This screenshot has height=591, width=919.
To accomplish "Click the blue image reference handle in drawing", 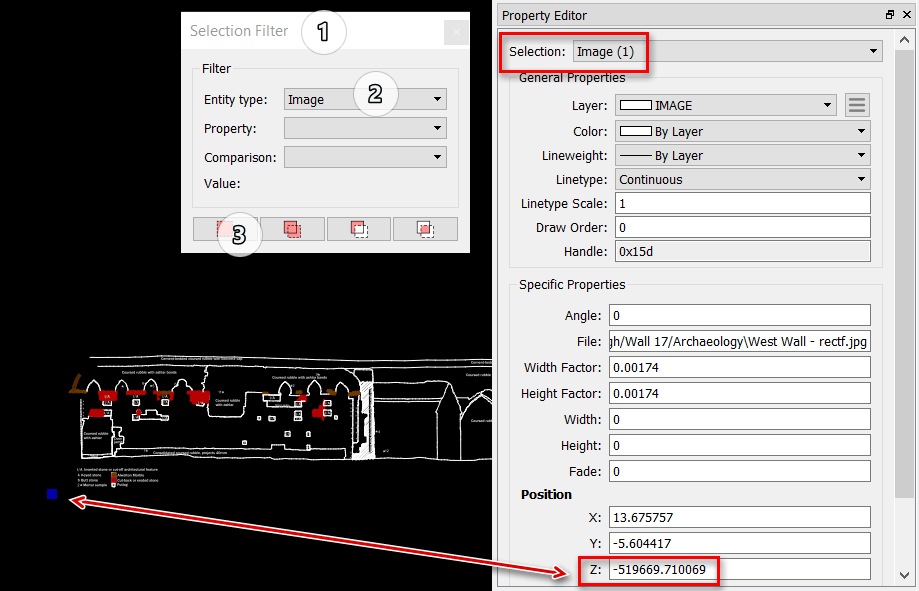I will 52,494.
